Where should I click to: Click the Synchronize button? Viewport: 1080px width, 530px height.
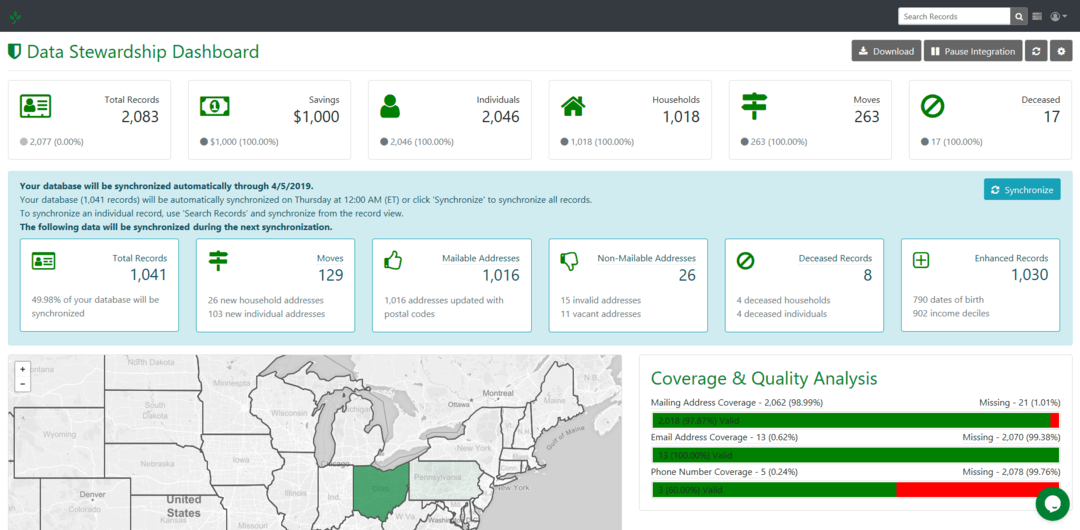(1021, 190)
